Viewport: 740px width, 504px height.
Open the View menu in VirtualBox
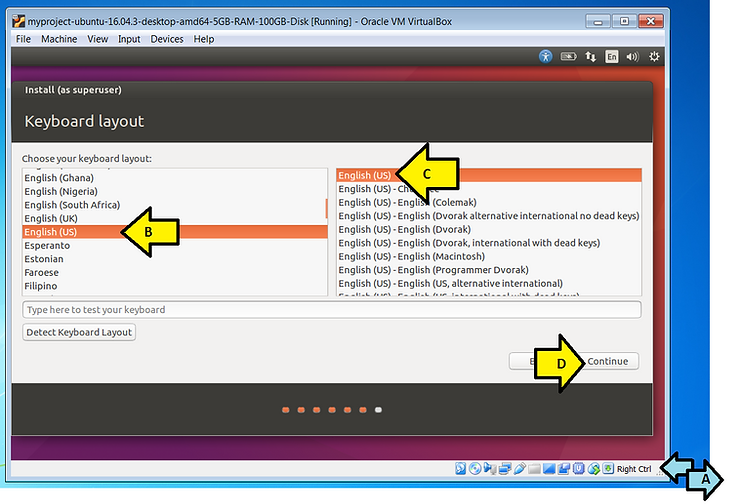coord(97,39)
